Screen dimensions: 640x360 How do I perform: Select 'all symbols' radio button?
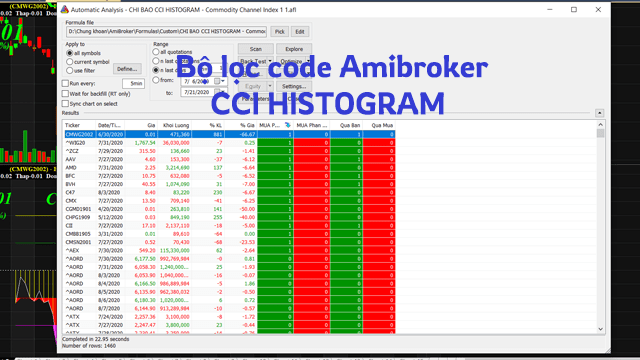tap(69, 53)
